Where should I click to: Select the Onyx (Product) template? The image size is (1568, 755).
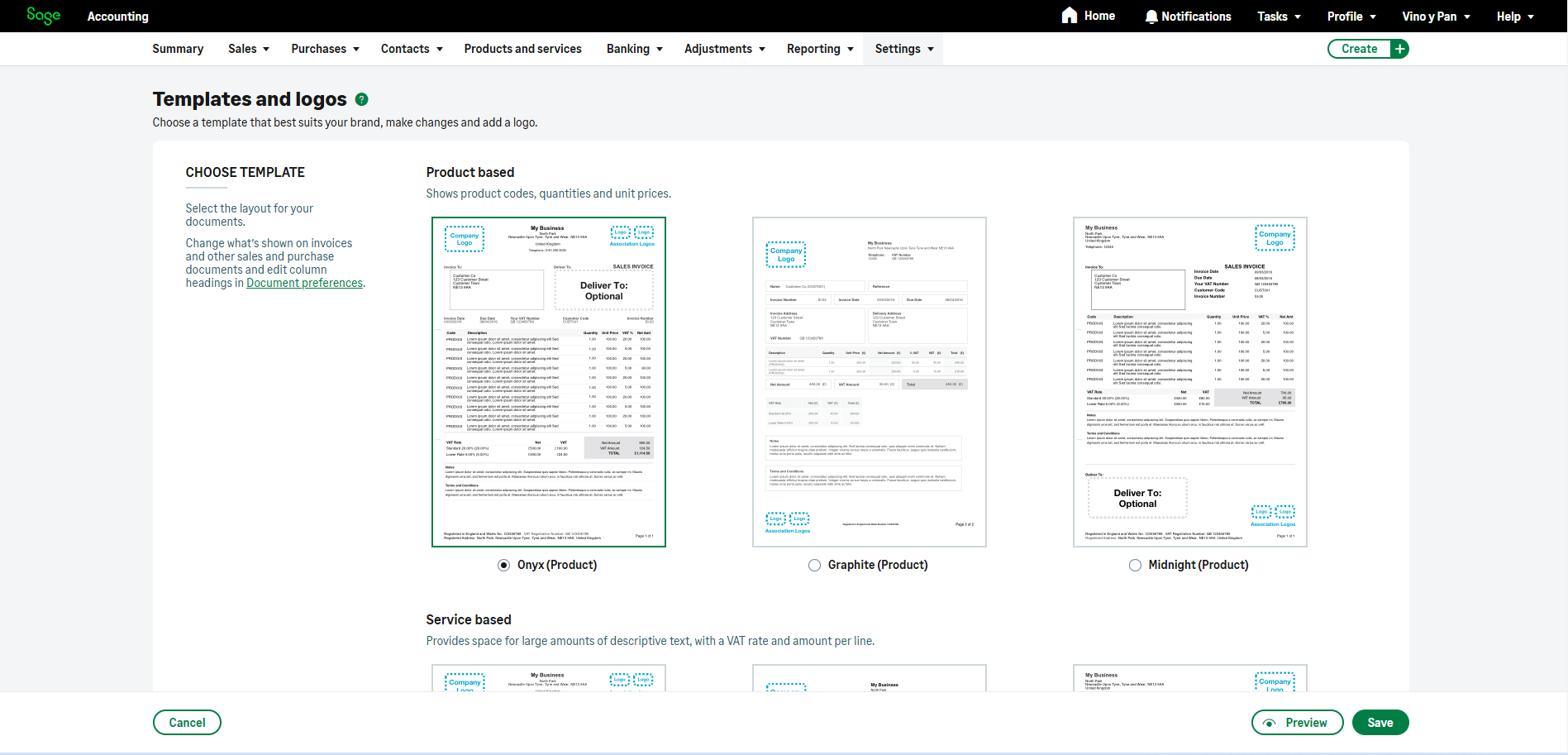click(x=503, y=565)
